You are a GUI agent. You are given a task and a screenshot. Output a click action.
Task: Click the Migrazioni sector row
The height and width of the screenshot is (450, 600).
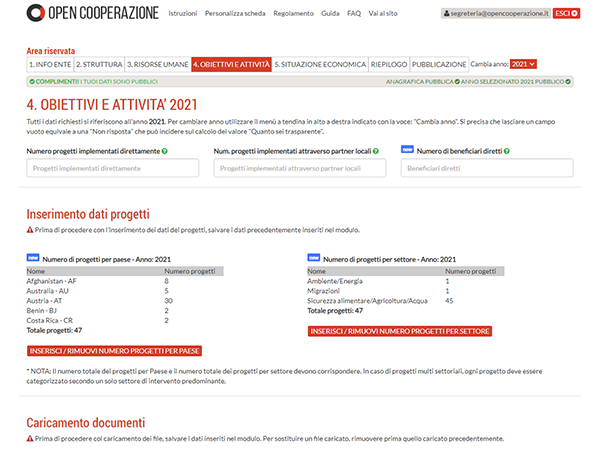click(406, 291)
